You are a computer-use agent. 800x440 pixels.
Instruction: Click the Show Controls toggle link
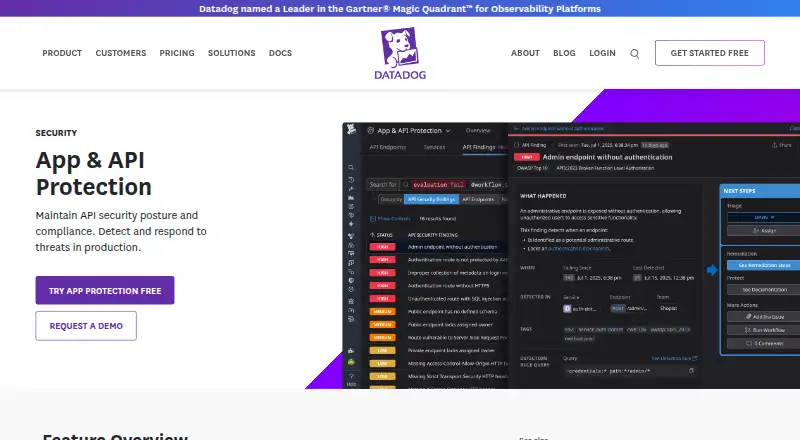[x=390, y=218]
